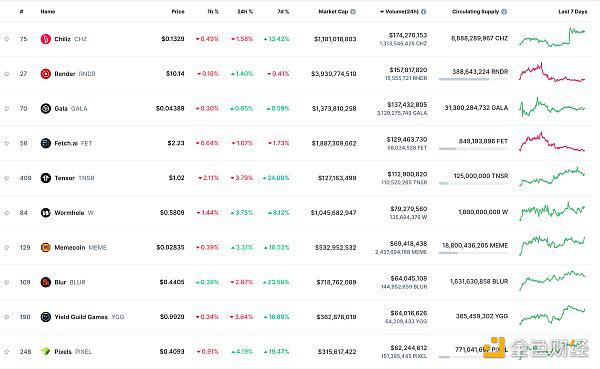Click the Chiliz coin logo icon

click(46, 39)
